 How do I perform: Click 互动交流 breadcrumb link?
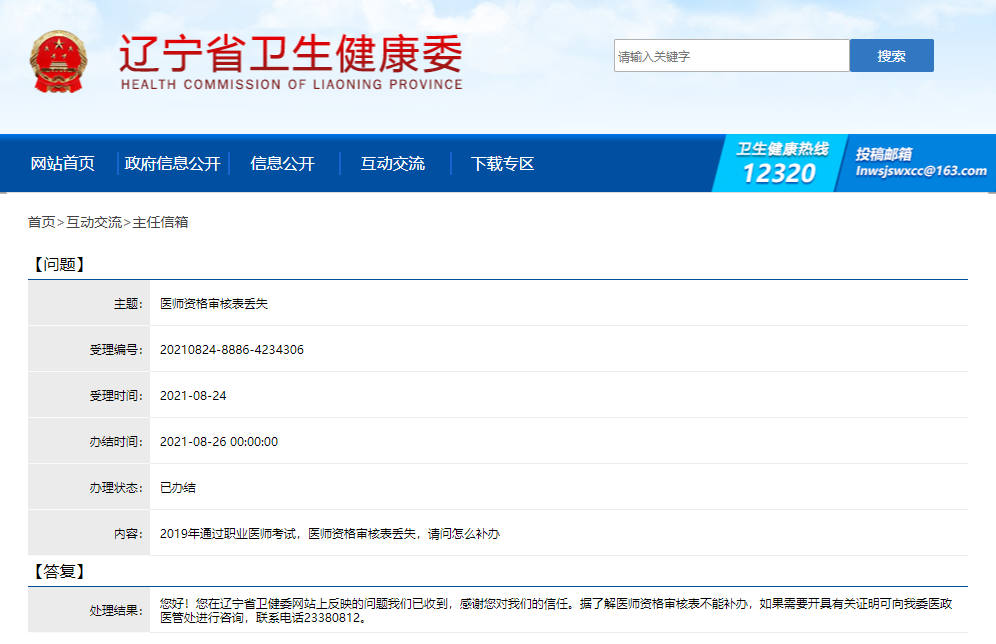point(94,222)
